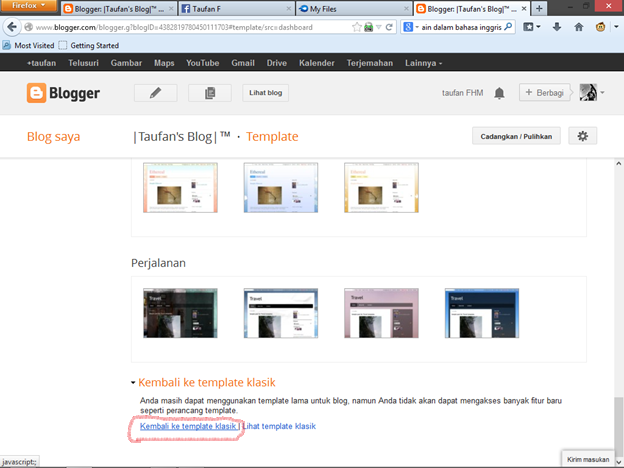Open the Firefox menu button
The height and width of the screenshot is (468, 624).
click(x=28, y=6)
